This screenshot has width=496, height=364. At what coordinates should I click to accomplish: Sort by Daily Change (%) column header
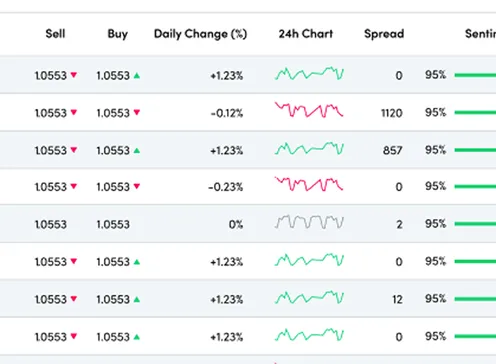[200, 34]
